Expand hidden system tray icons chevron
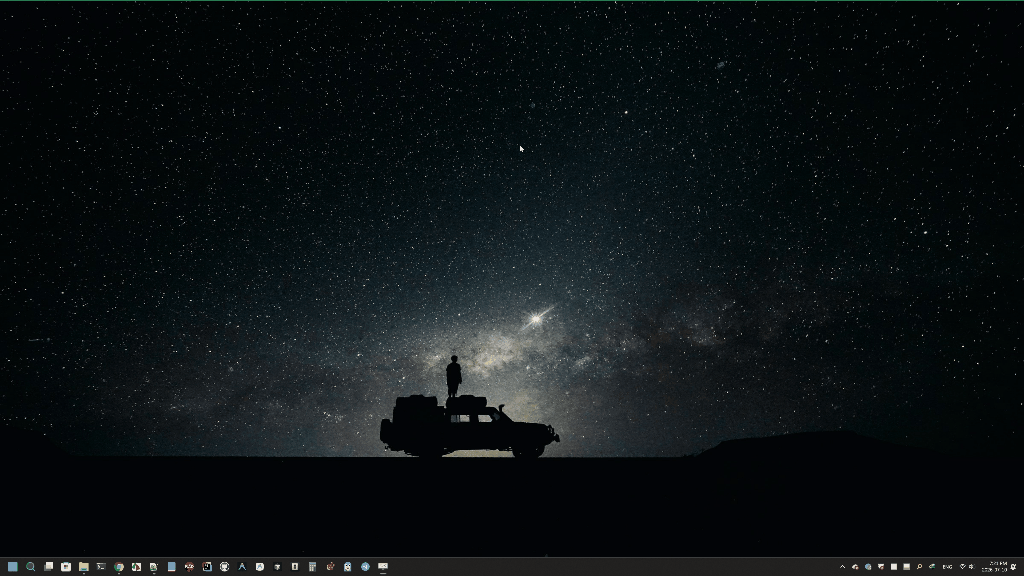The image size is (1024, 576). tap(842, 567)
